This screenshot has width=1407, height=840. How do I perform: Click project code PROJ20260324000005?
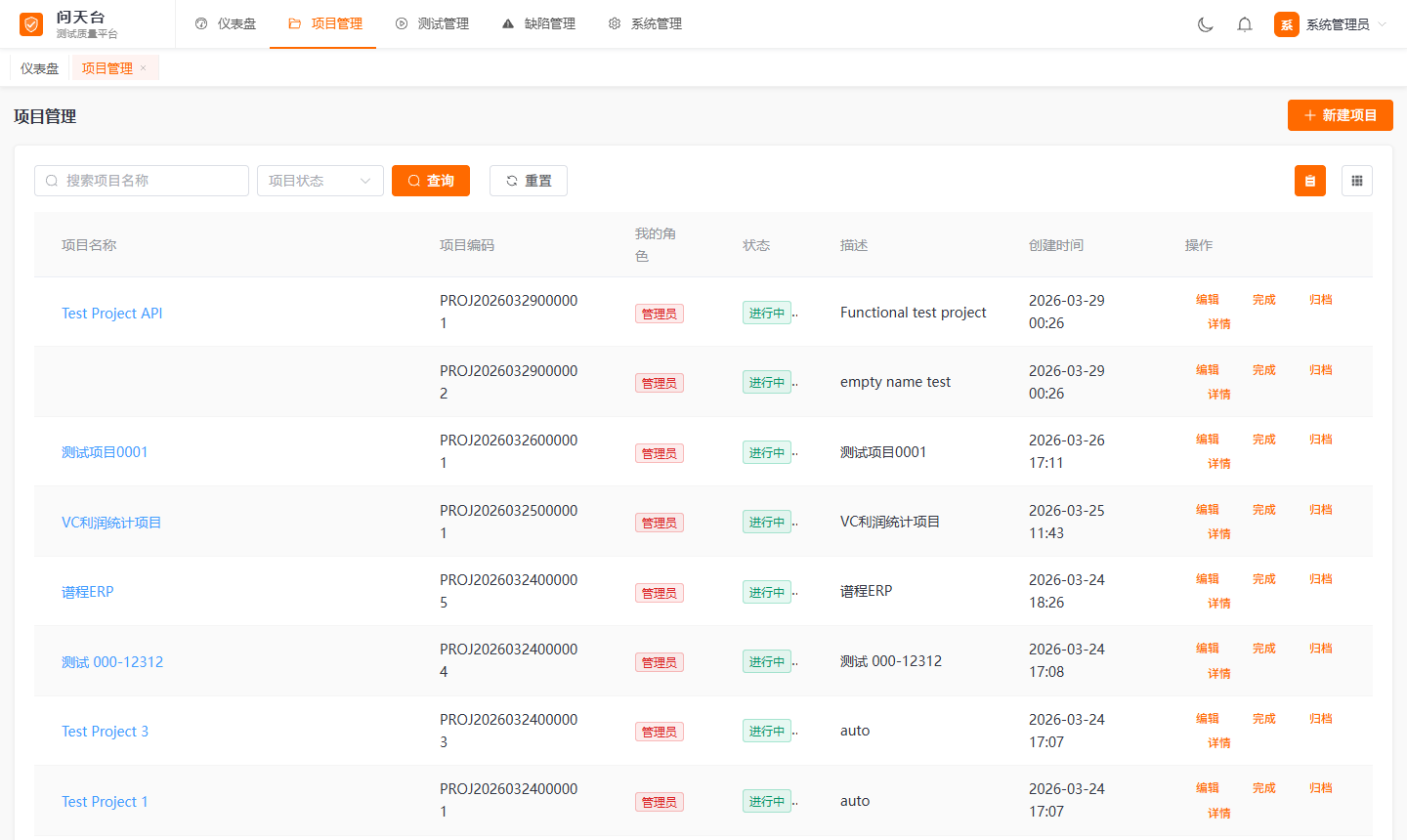pyautogui.click(x=509, y=591)
